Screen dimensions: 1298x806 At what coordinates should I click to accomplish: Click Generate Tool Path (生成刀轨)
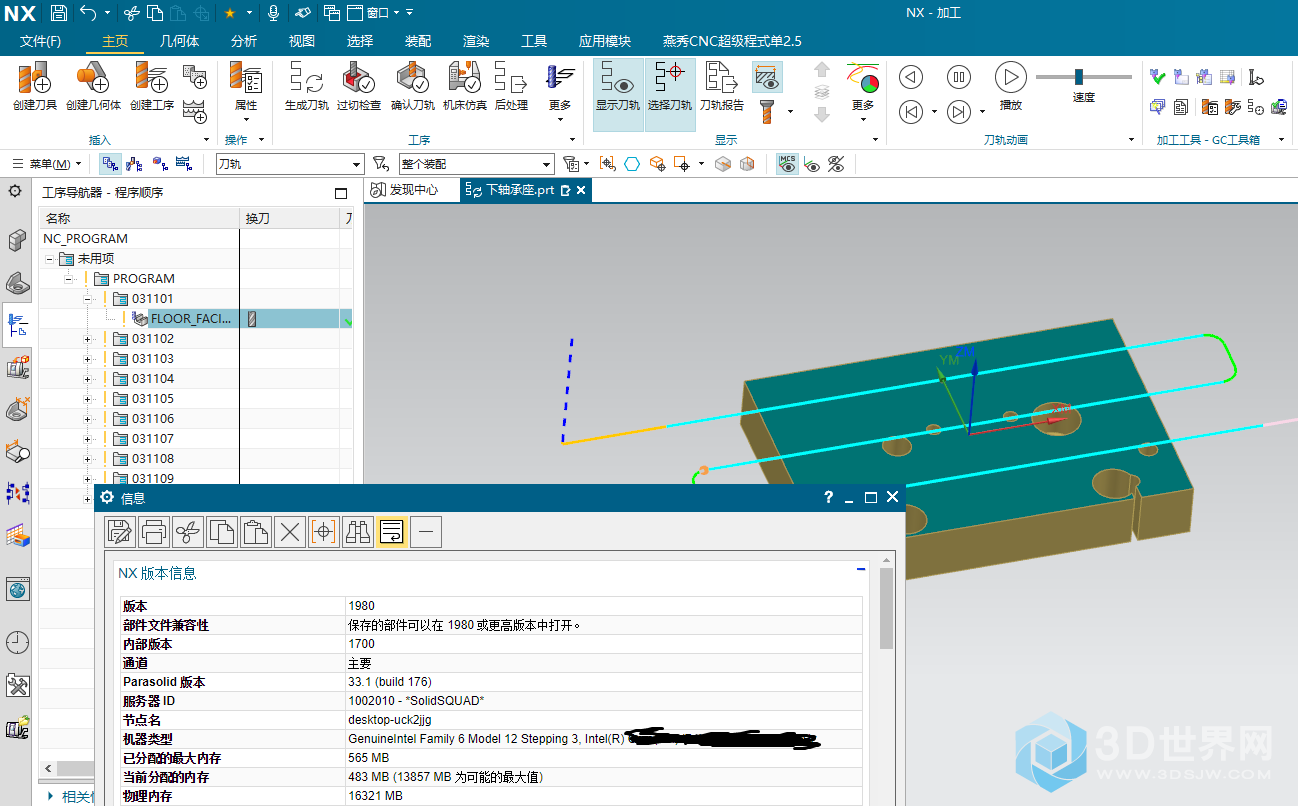pos(306,84)
